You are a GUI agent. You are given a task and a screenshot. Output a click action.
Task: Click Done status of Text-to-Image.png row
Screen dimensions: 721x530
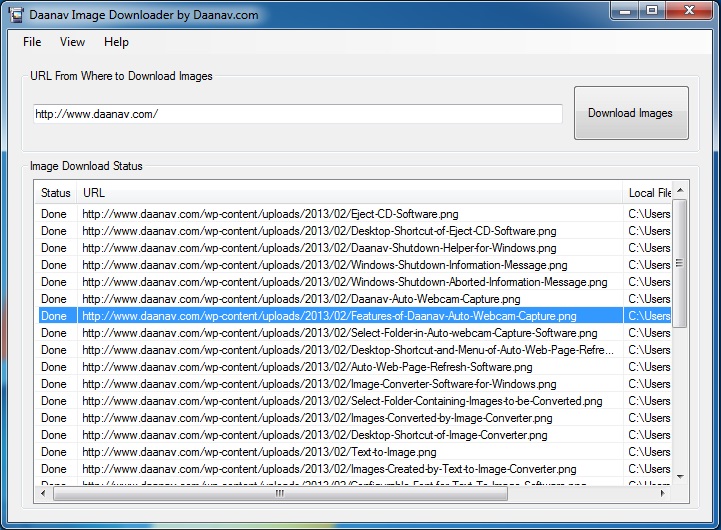pos(54,452)
